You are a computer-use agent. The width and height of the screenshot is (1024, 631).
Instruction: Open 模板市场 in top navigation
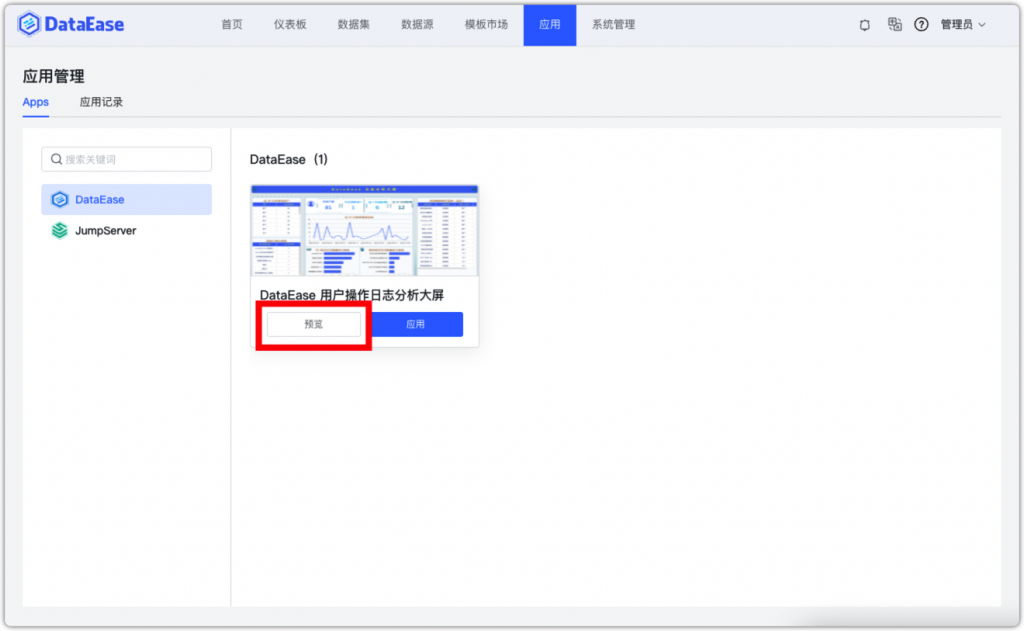pos(486,25)
